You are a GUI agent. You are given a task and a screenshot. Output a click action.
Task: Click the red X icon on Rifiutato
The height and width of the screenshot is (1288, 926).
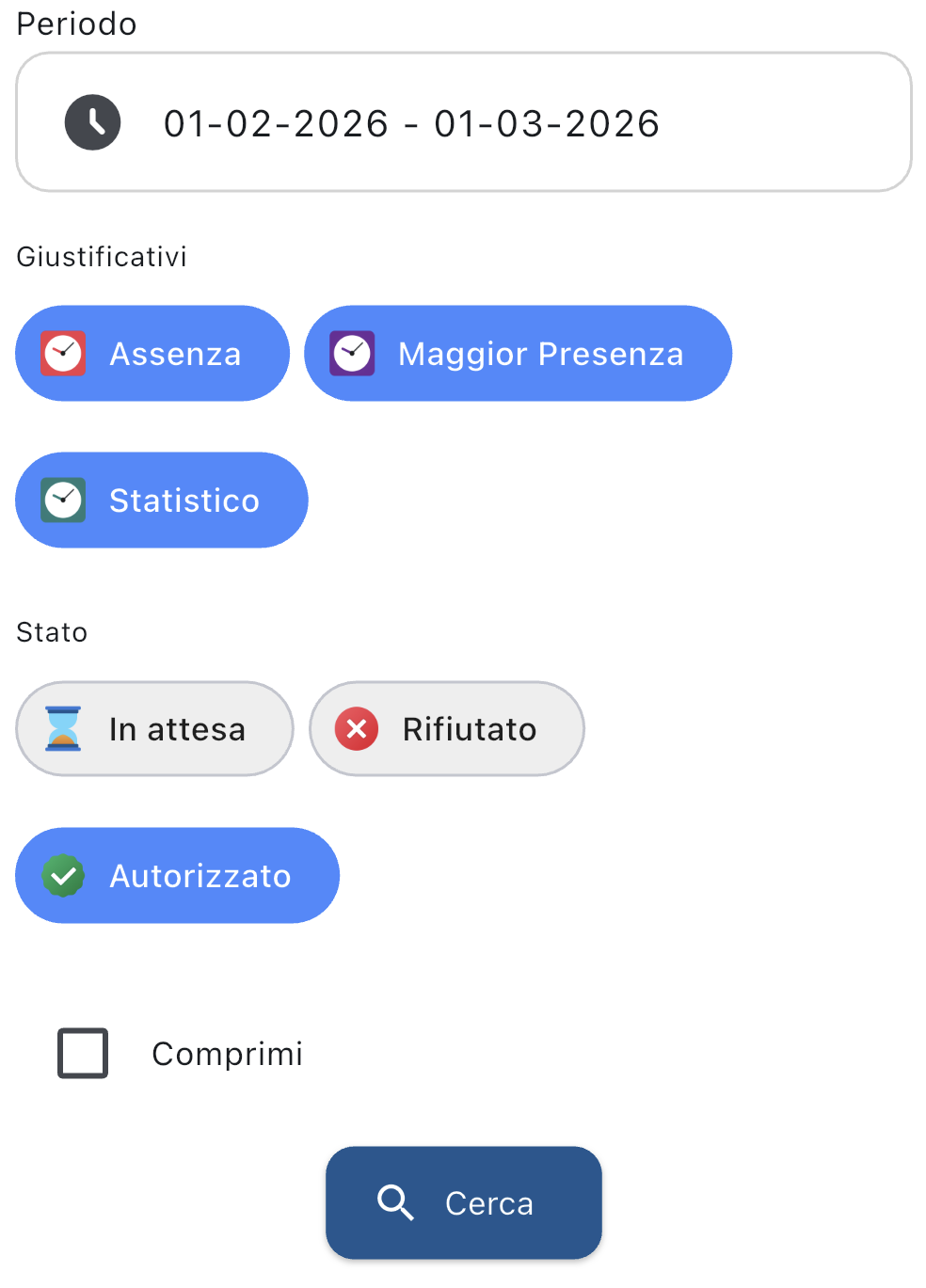coord(357,729)
